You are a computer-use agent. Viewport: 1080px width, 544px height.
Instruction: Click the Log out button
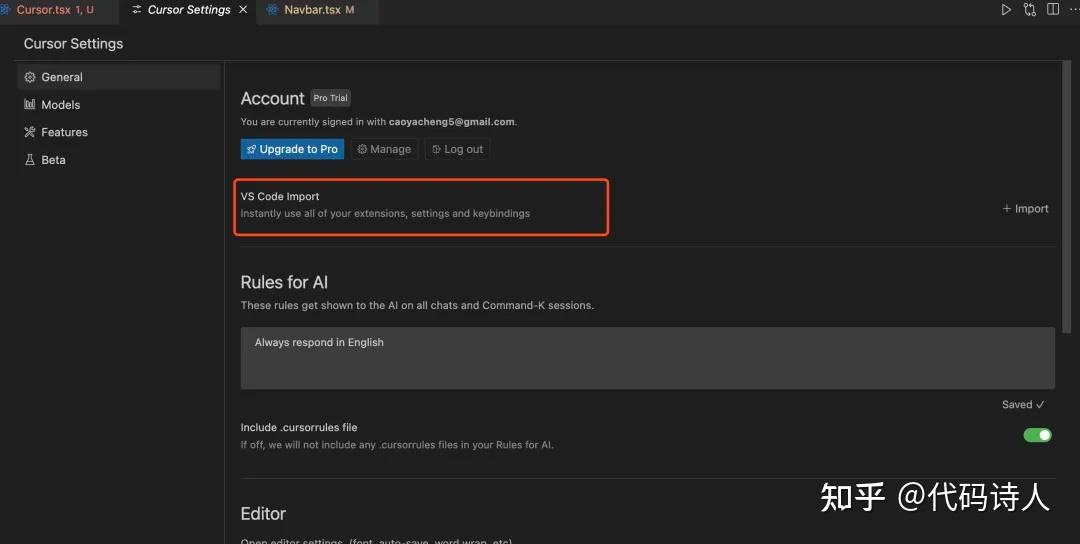(457, 149)
